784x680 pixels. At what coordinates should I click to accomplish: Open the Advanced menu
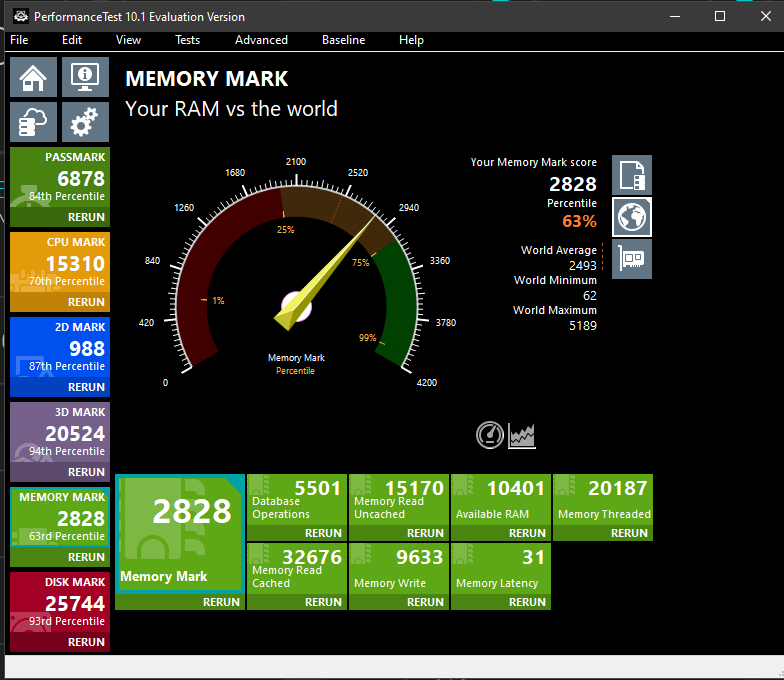click(x=262, y=40)
